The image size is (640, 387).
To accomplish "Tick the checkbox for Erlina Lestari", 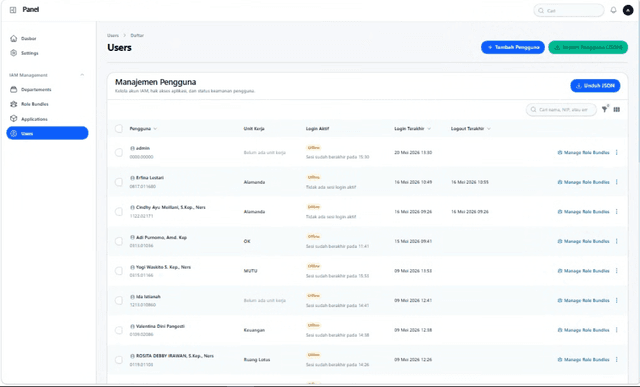I will click(x=119, y=182).
